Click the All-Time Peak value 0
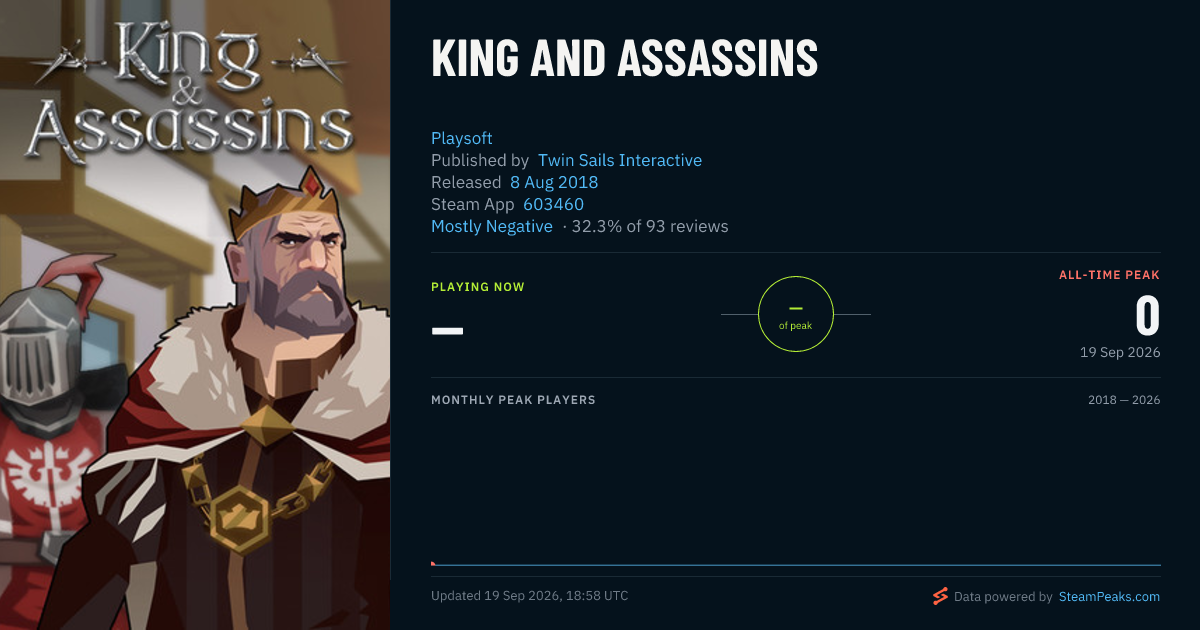This screenshot has width=1200, height=630. coord(1147,316)
